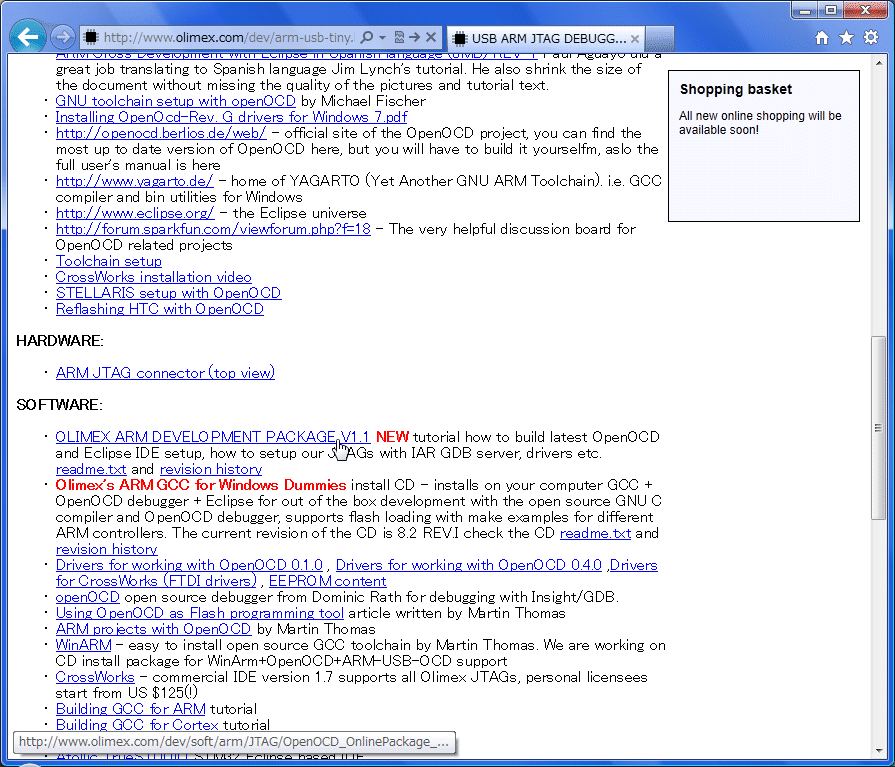
Task: Open the CrossWorks installation video link
Action: click(x=153, y=277)
